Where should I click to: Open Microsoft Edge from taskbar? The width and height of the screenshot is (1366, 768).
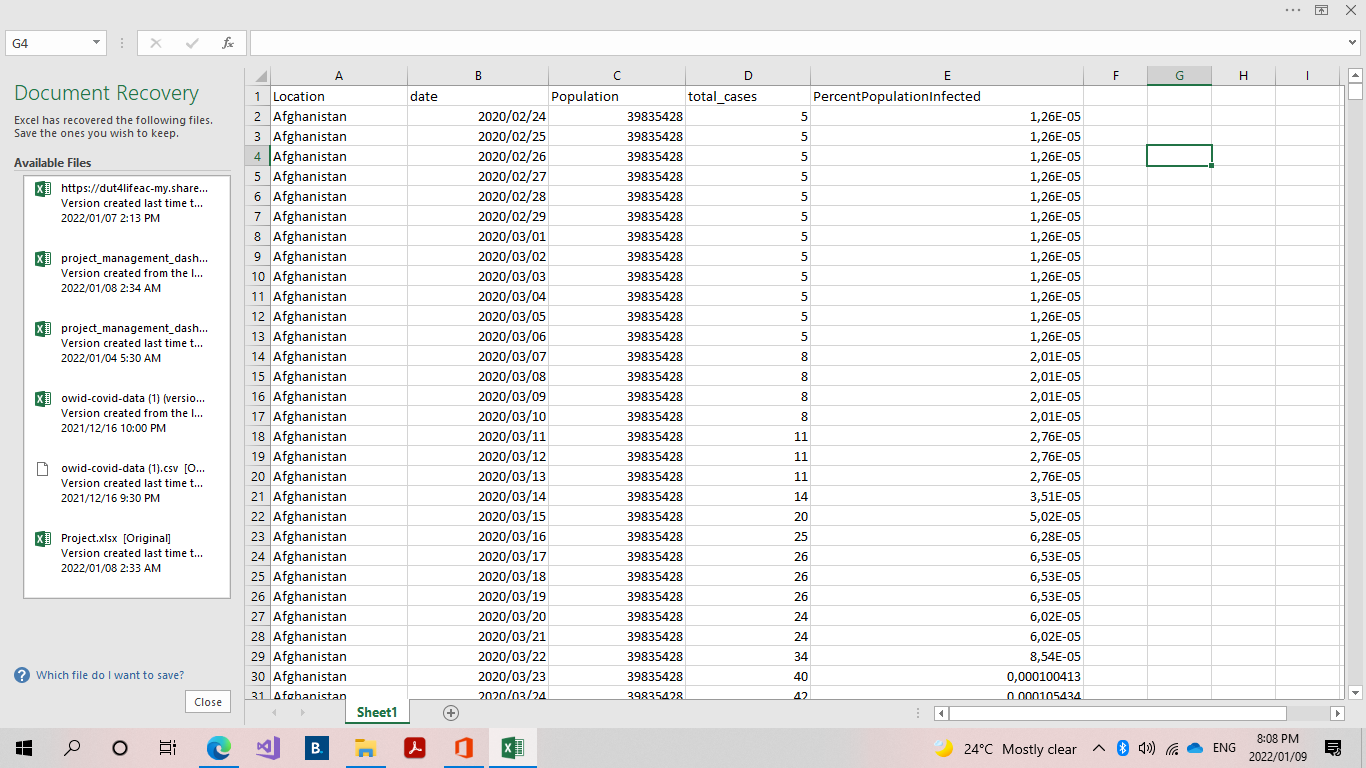click(218, 747)
